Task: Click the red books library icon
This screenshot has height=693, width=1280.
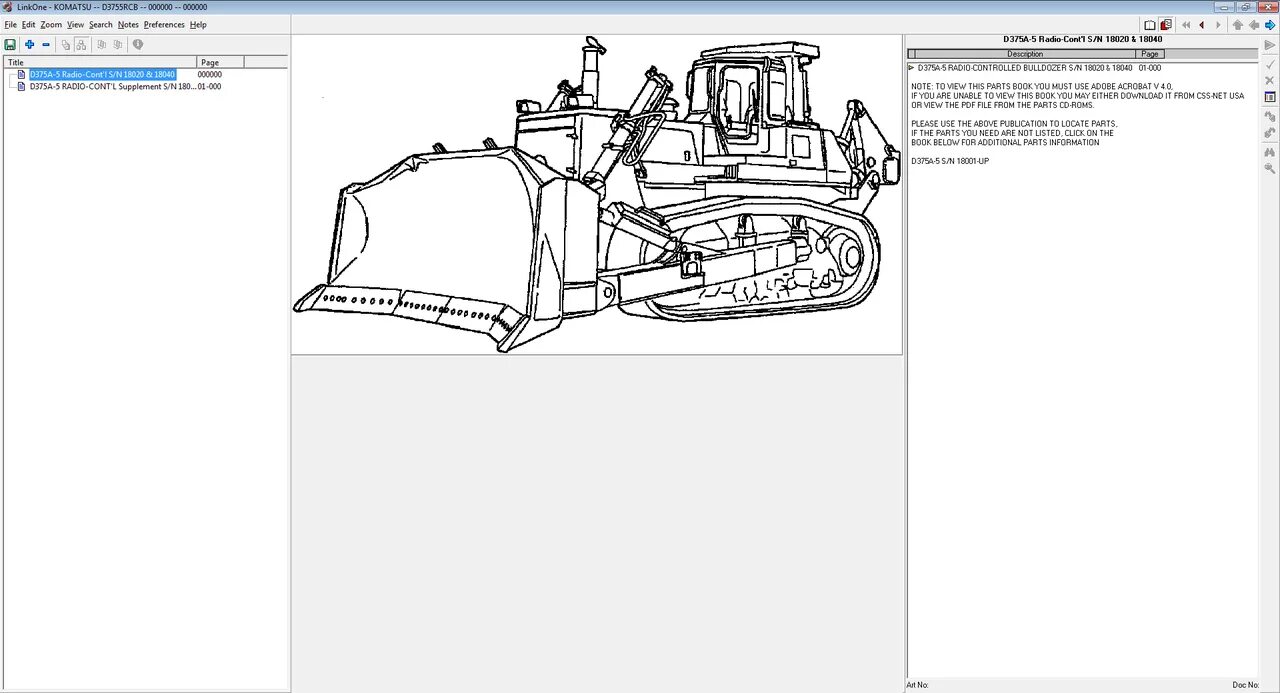Action: click(1166, 25)
